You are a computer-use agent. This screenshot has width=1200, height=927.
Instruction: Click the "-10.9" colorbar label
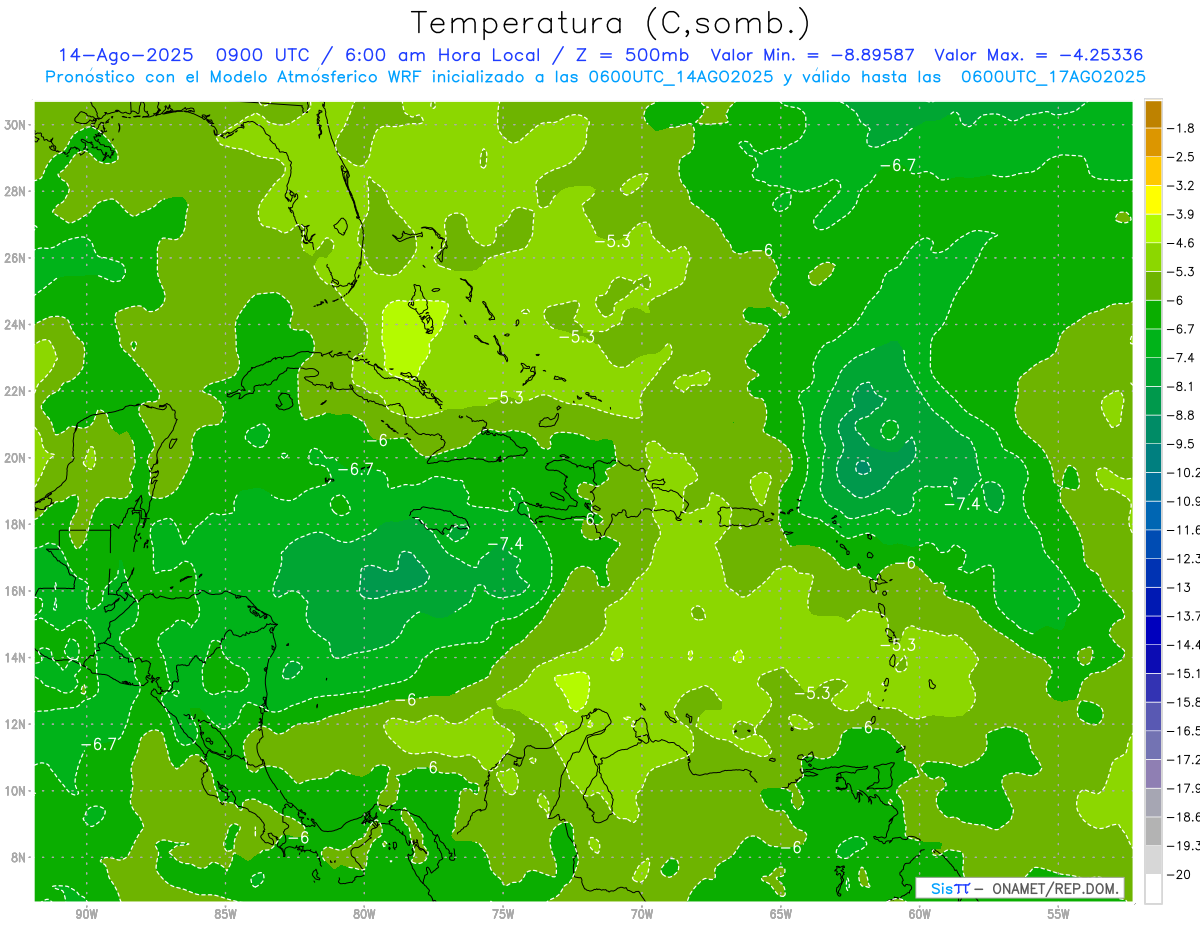(1184, 501)
